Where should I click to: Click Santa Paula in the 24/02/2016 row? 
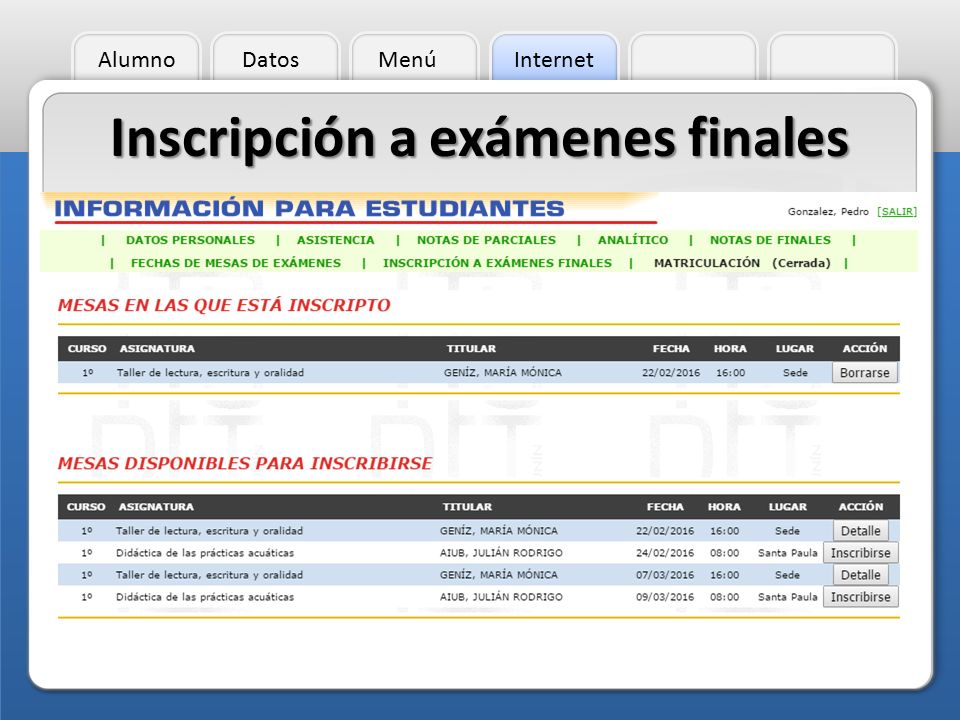[x=787, y=553]
